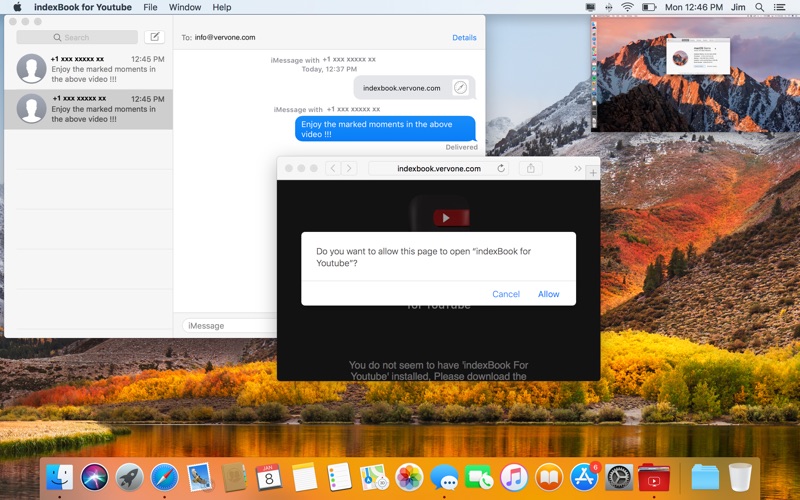Screen dimensions: 800x500
Task: Open the Notes app in Dock
Action: [x=305, y=478]
